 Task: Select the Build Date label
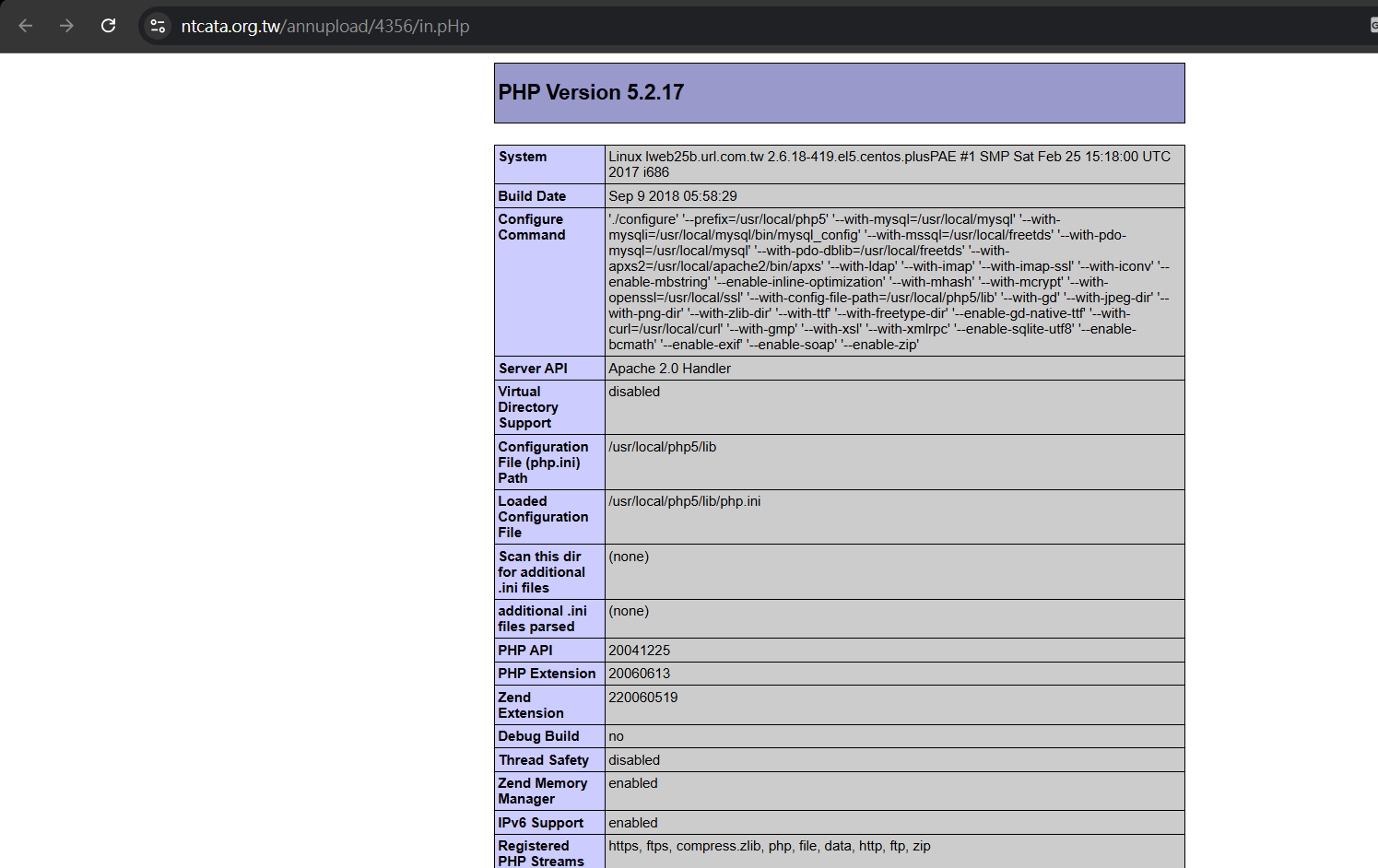(532, 196)
